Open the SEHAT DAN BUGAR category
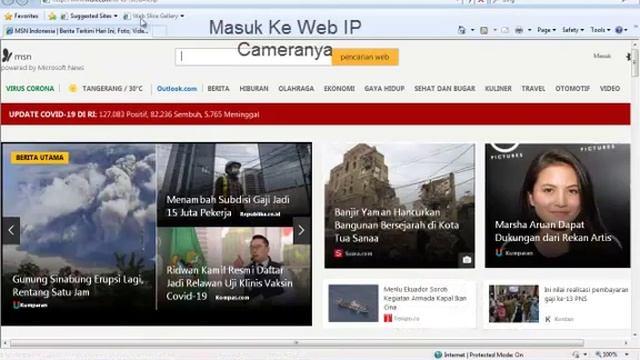The width and height of the screenshot is (640, 360). pyautogui.click(x=444, y=89)
